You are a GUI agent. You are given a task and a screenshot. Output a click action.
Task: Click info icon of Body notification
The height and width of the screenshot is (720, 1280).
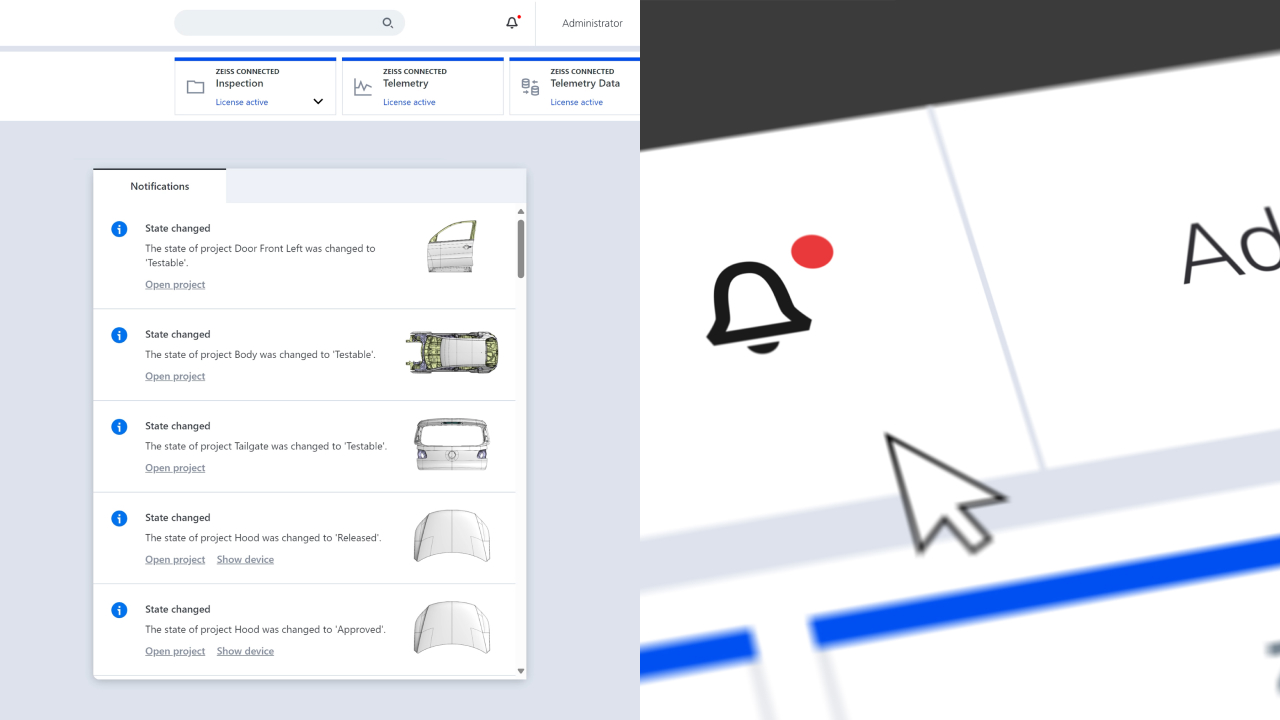(x=119, y=335)
